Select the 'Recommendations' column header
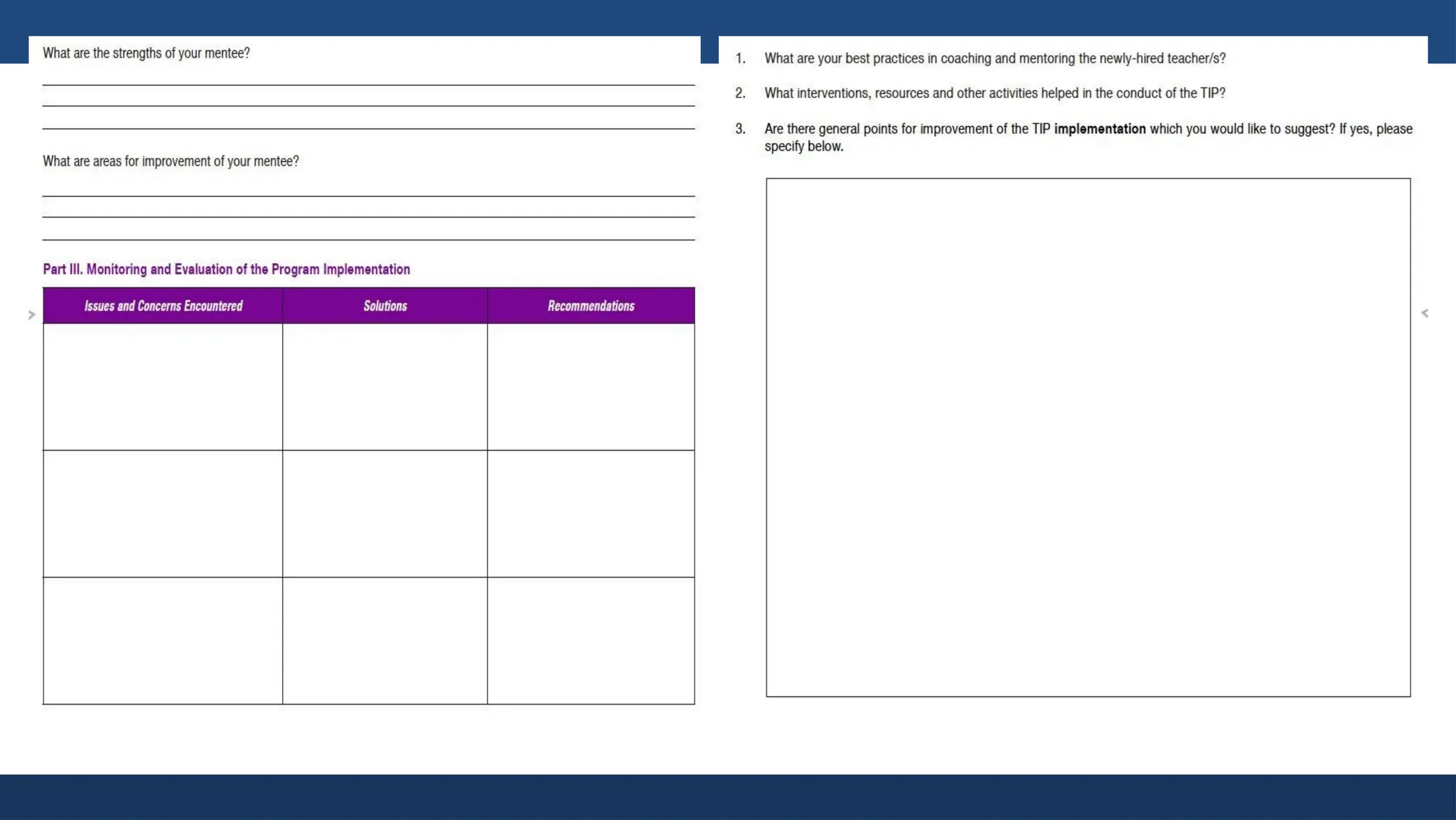The height and width of the screenshot is (820, 1456). (591, 306)
